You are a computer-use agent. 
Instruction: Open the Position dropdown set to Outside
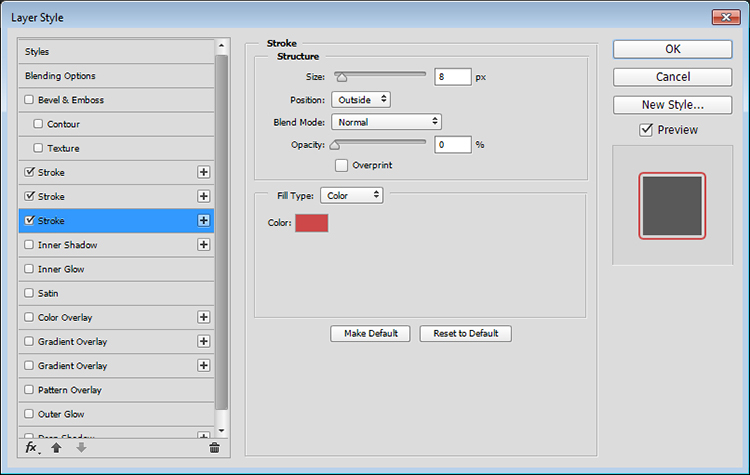click(360, 99)
